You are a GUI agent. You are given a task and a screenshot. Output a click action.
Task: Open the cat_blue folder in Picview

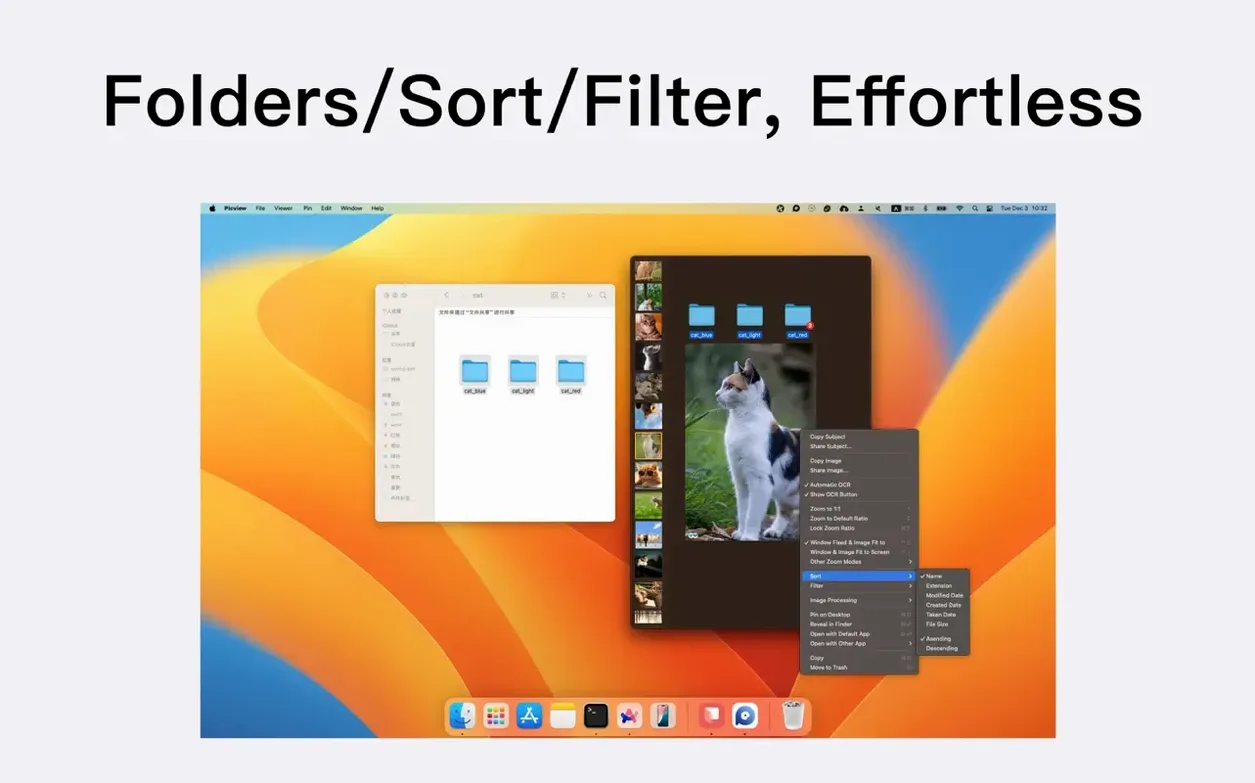pyautogui.click(x=701, y=321)
